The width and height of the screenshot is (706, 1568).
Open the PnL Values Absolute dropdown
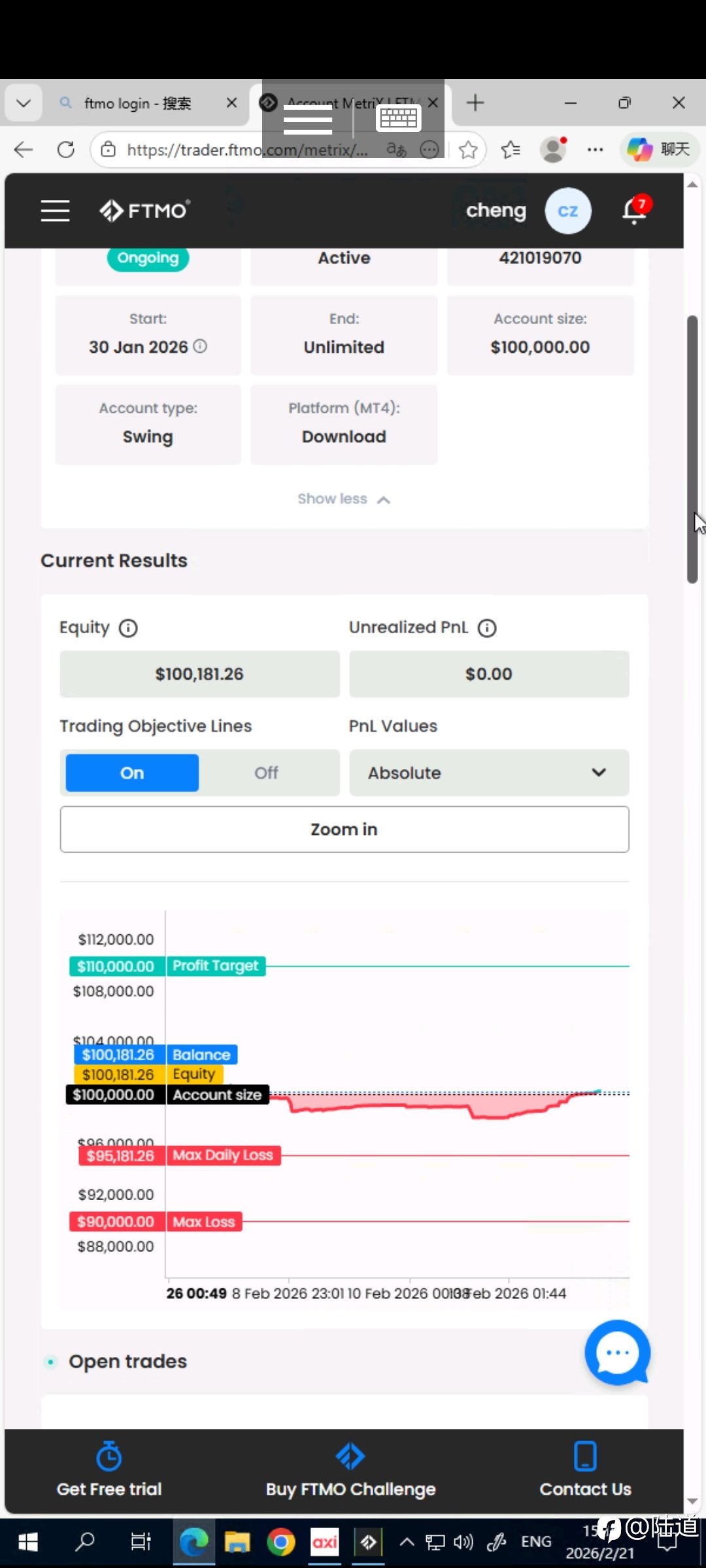coord(489,773)
